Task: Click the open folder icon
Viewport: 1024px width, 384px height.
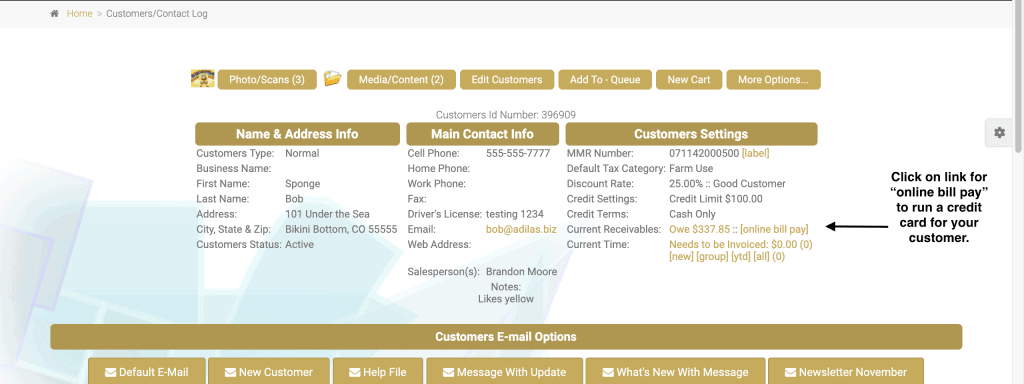Action: [332, 78]
